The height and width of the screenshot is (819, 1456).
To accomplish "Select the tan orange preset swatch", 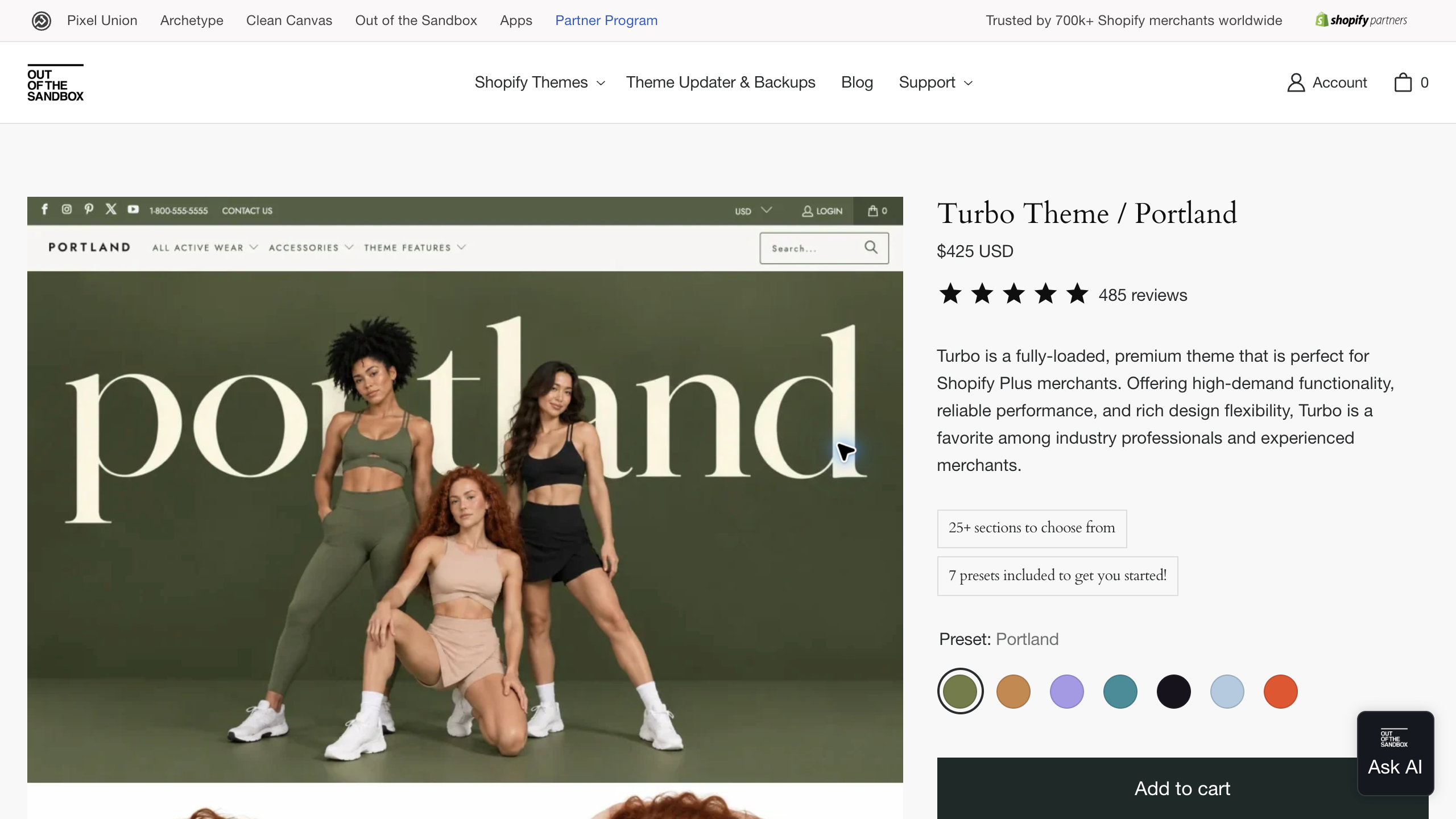I will (1014, 692).
